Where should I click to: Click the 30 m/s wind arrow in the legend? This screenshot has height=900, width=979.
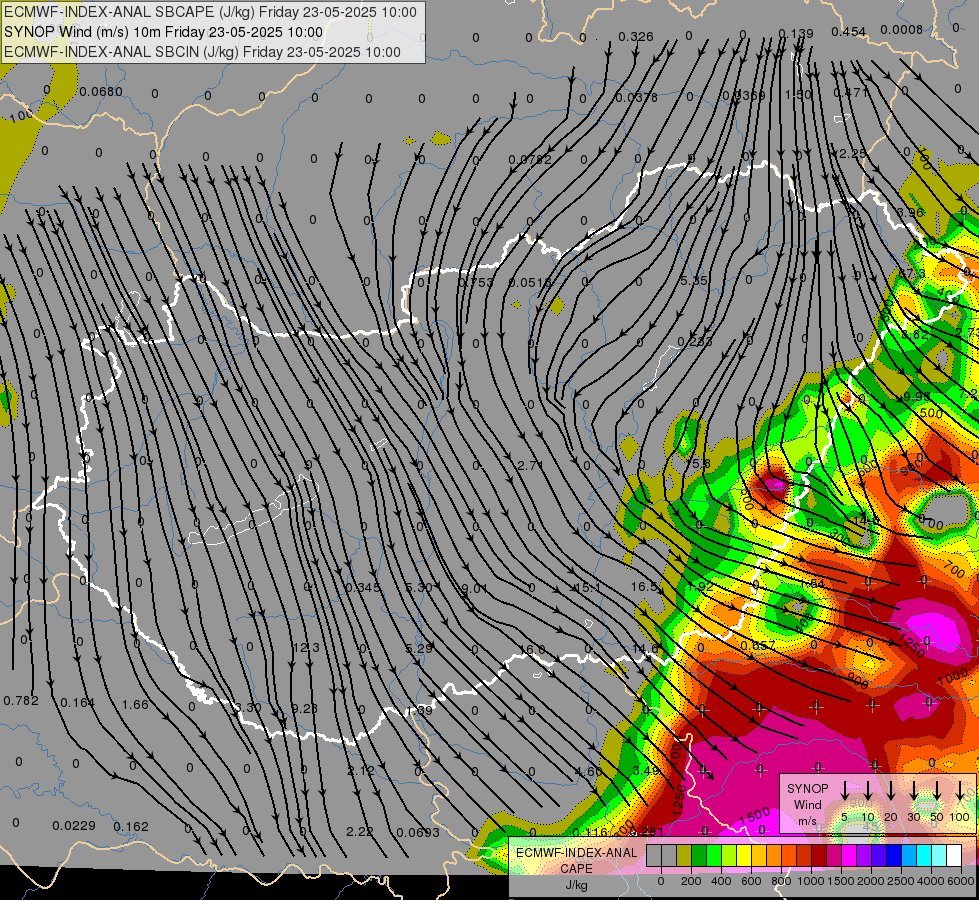point(914,791)
